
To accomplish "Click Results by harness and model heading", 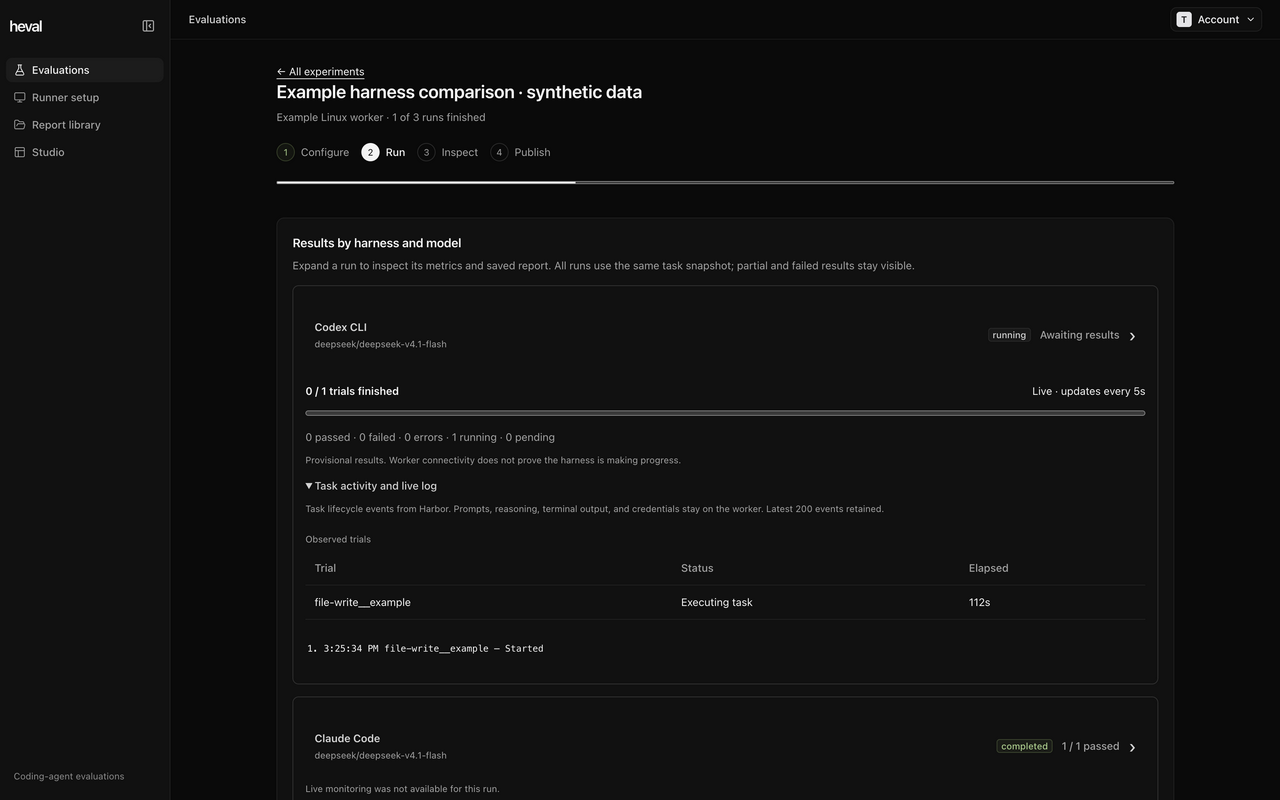I will click(x=376, y=243).
